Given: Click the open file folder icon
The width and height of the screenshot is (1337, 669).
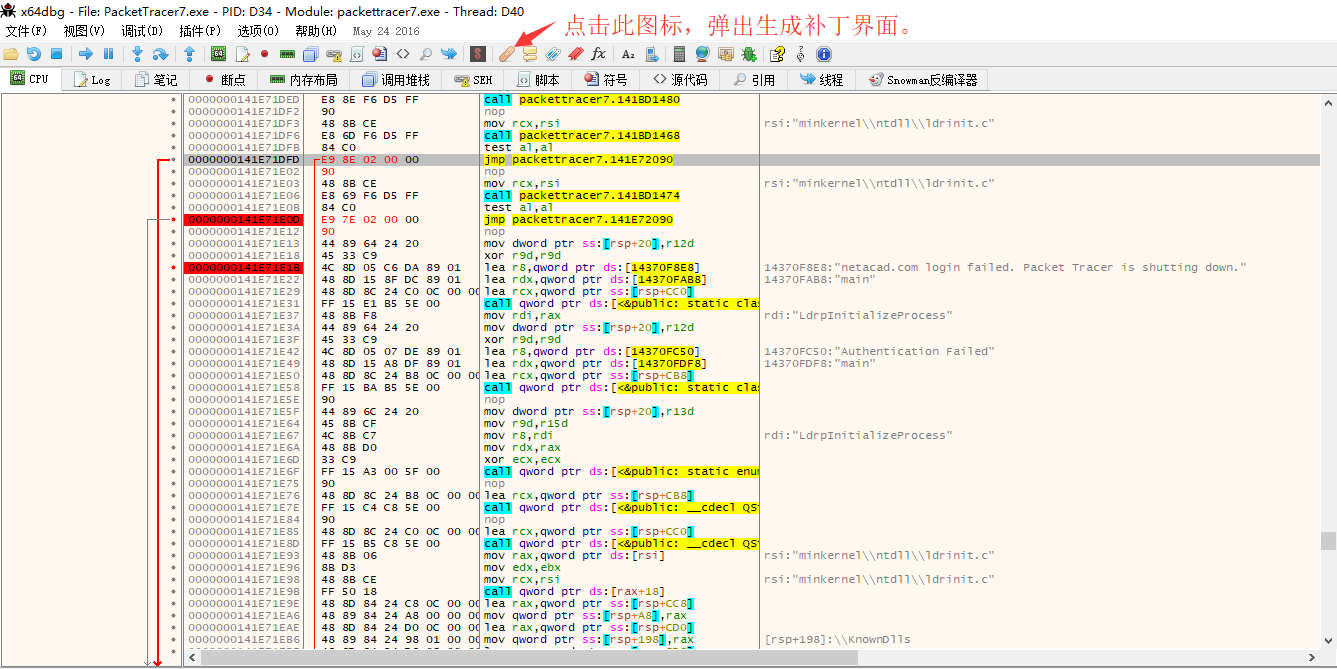Looking at the screenshot, I should coord(11,54).
